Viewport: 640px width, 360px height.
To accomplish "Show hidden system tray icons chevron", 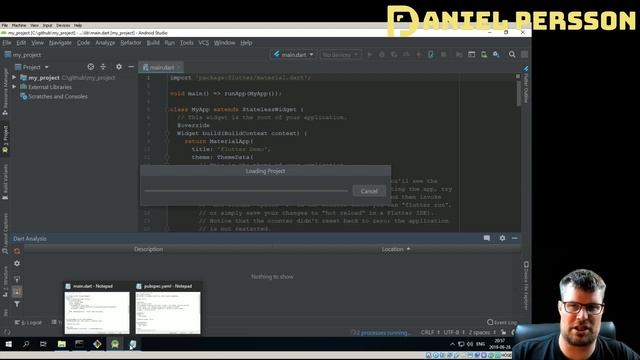I will pyautogui.click(x=452, y=344).
